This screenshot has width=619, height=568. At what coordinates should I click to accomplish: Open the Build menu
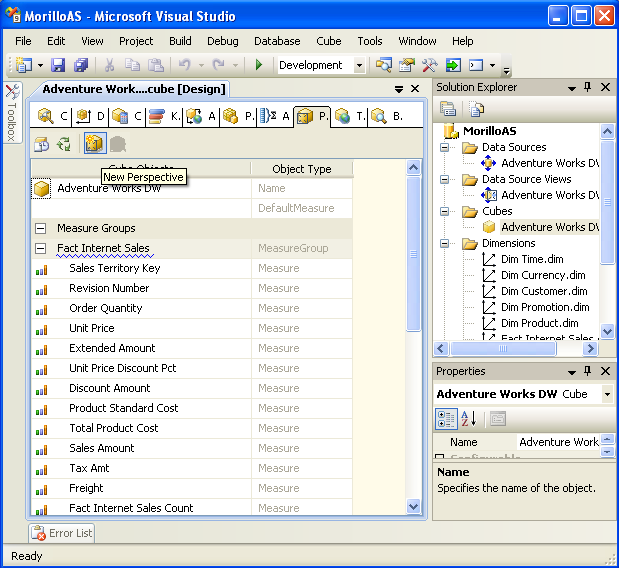click(180, 41)
